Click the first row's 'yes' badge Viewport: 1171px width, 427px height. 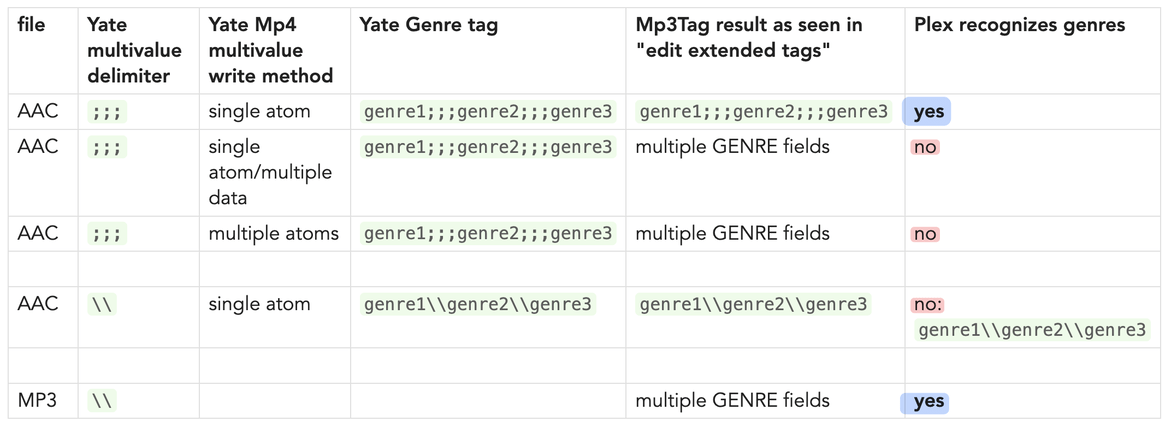point(928,112)
